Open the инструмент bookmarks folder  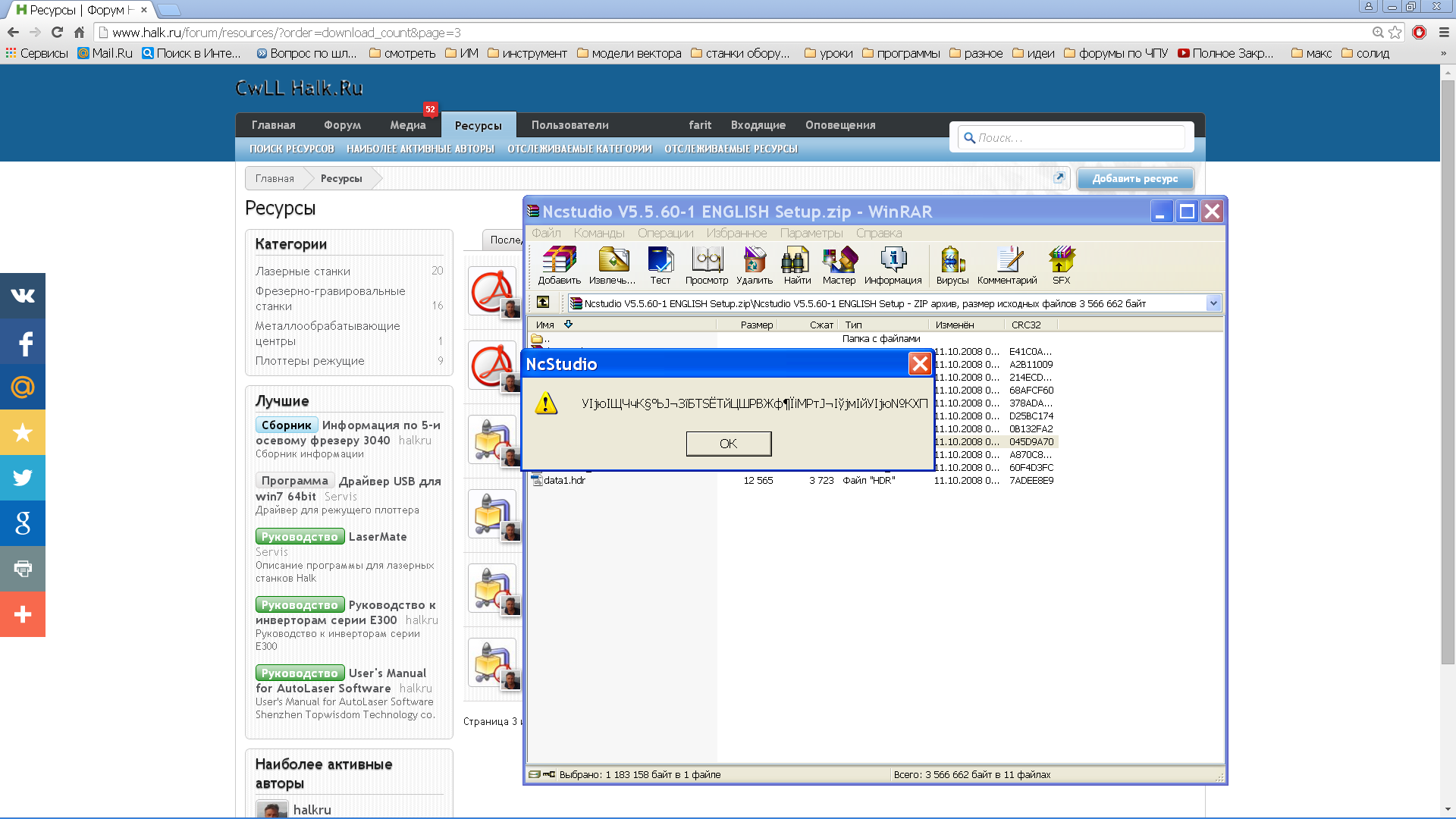pyautogui.click(x=528, y=53)
